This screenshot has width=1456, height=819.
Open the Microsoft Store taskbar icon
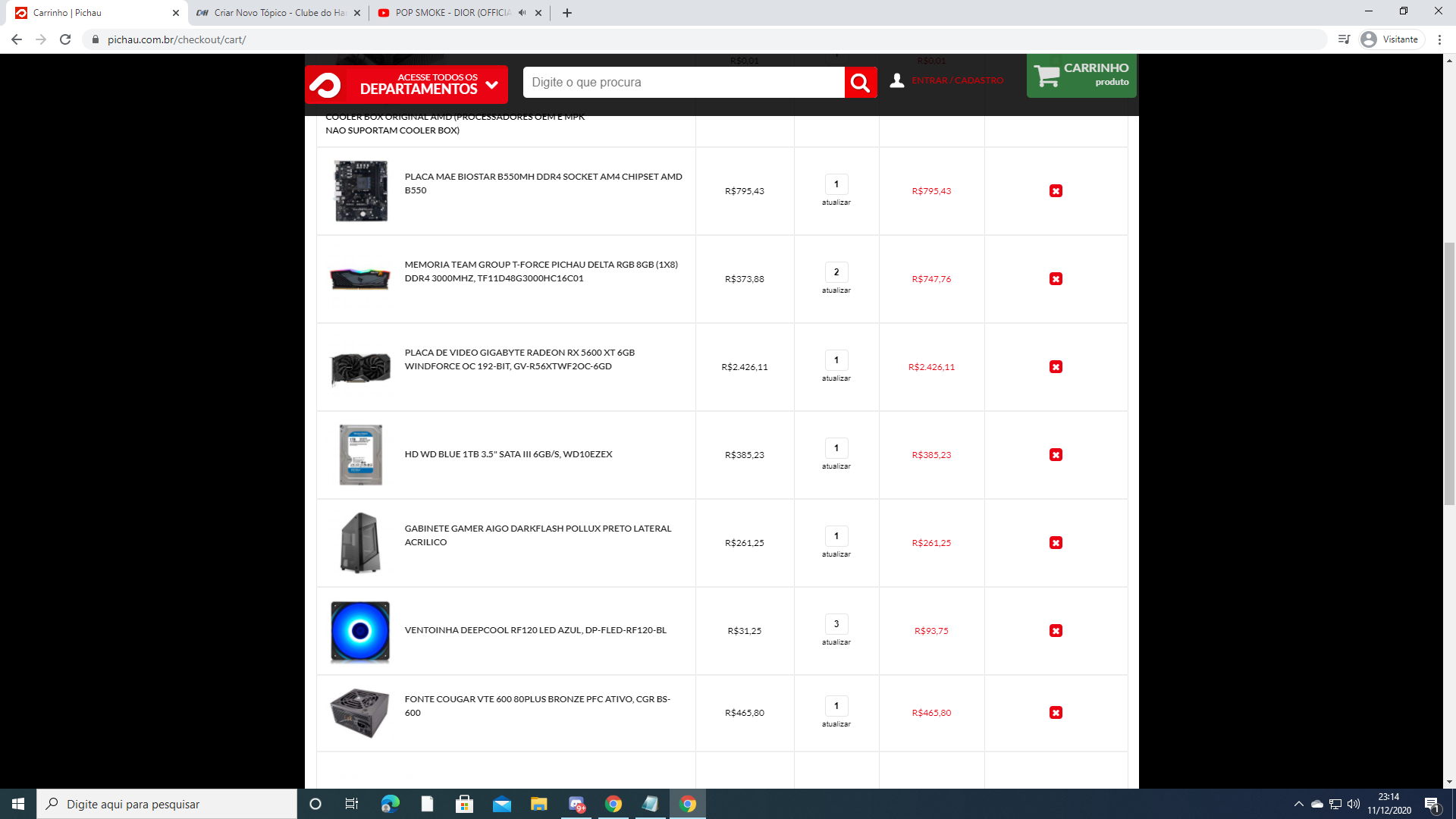465,804
